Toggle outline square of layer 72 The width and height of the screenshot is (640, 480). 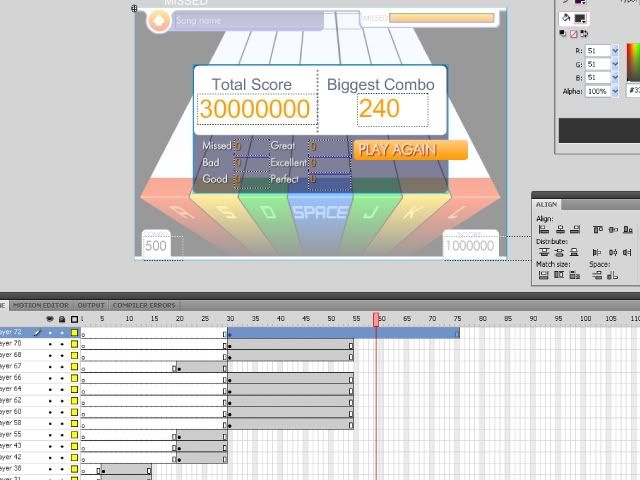click(x=74, y=333)
